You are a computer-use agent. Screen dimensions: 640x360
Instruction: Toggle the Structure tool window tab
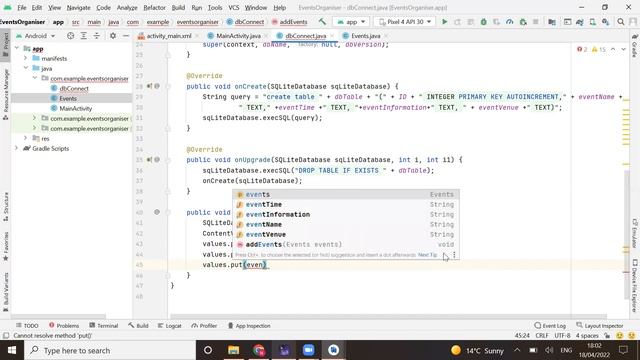[5, 207]
